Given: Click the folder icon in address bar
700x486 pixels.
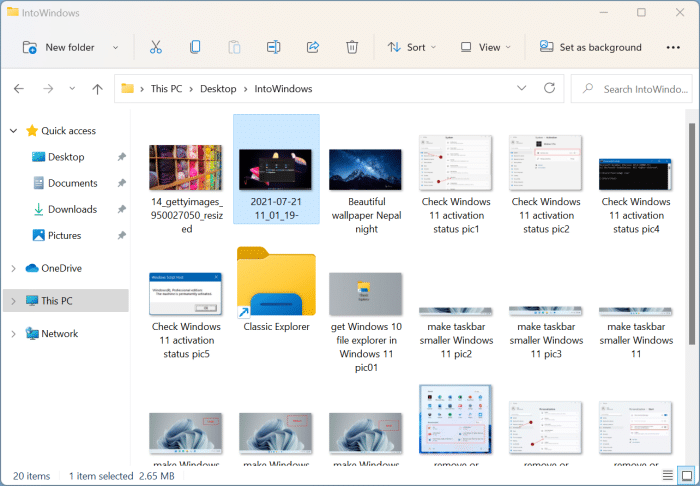Looking at the screenshot, I should click(128, 88).
